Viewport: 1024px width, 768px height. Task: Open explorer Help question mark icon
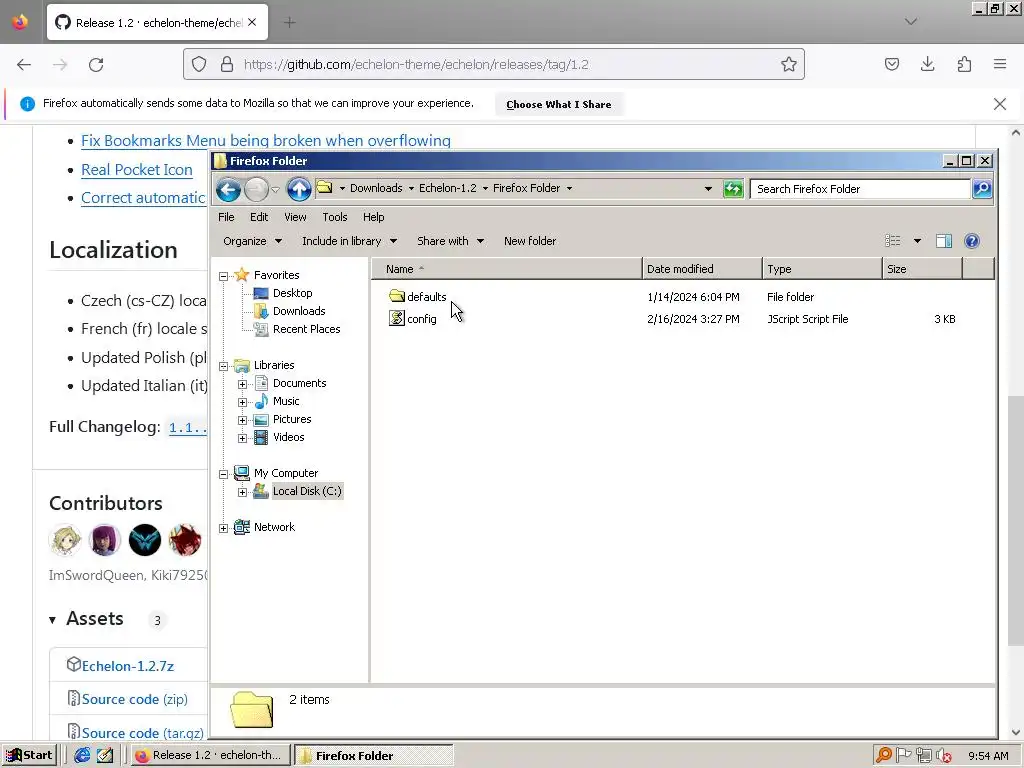pyautogui.click(x=972, y=241)
